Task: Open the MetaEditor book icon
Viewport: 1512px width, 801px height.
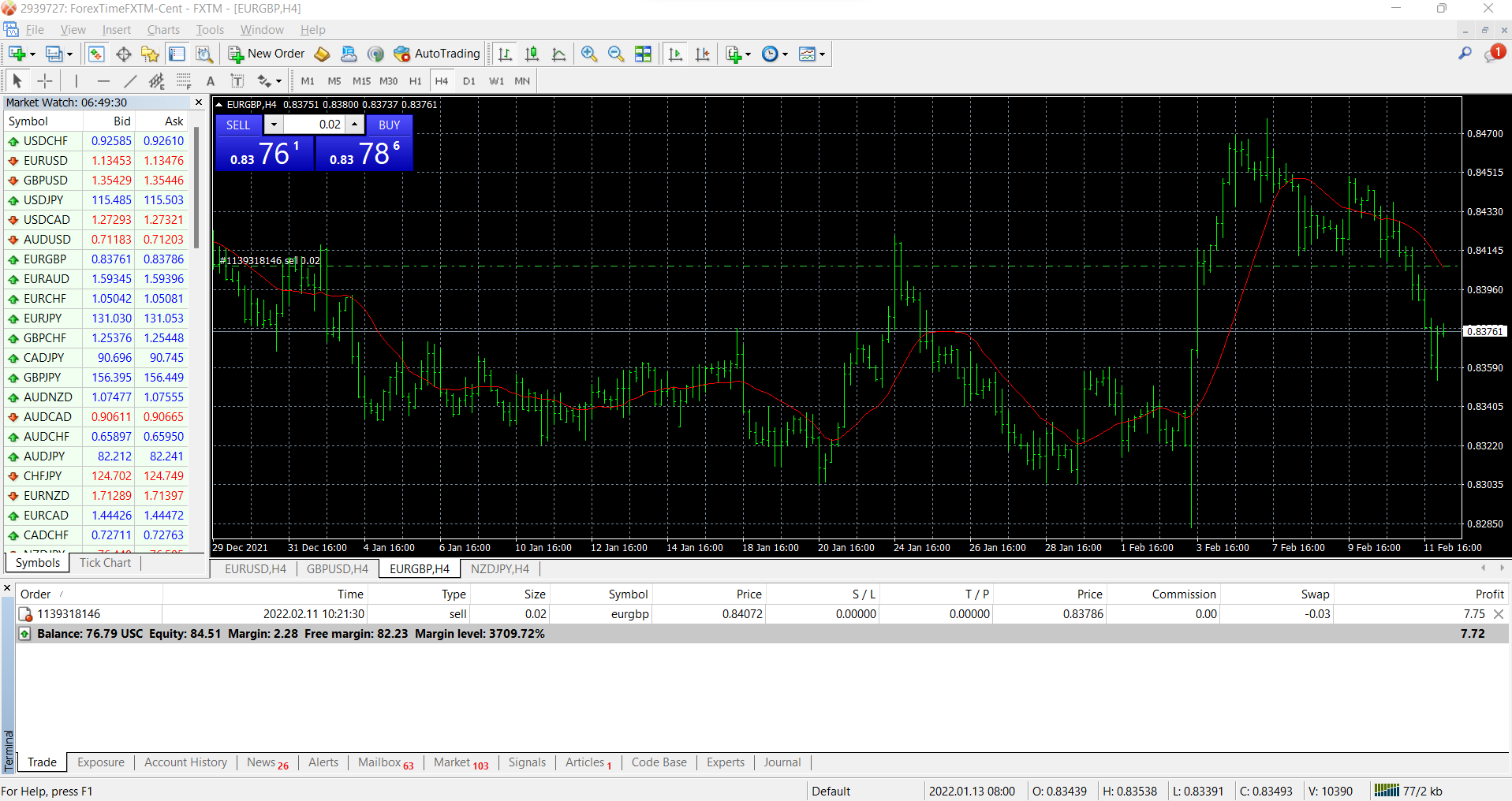Action: (322, 54)
